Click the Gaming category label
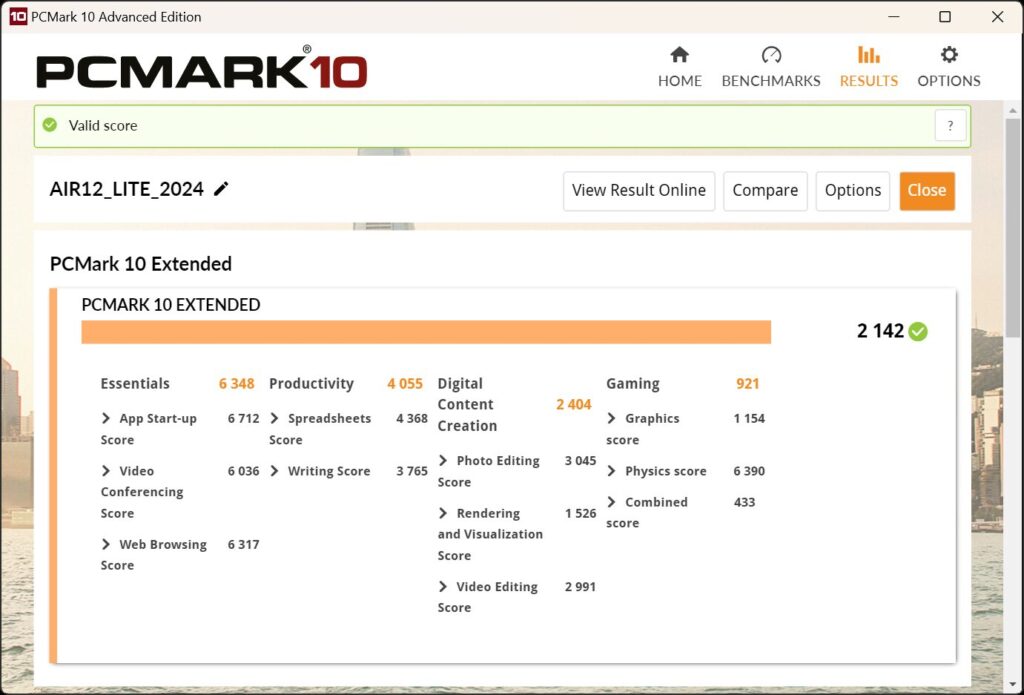Image resolution: width=1024 pixels, height=695 pixels. coord(633,383)
